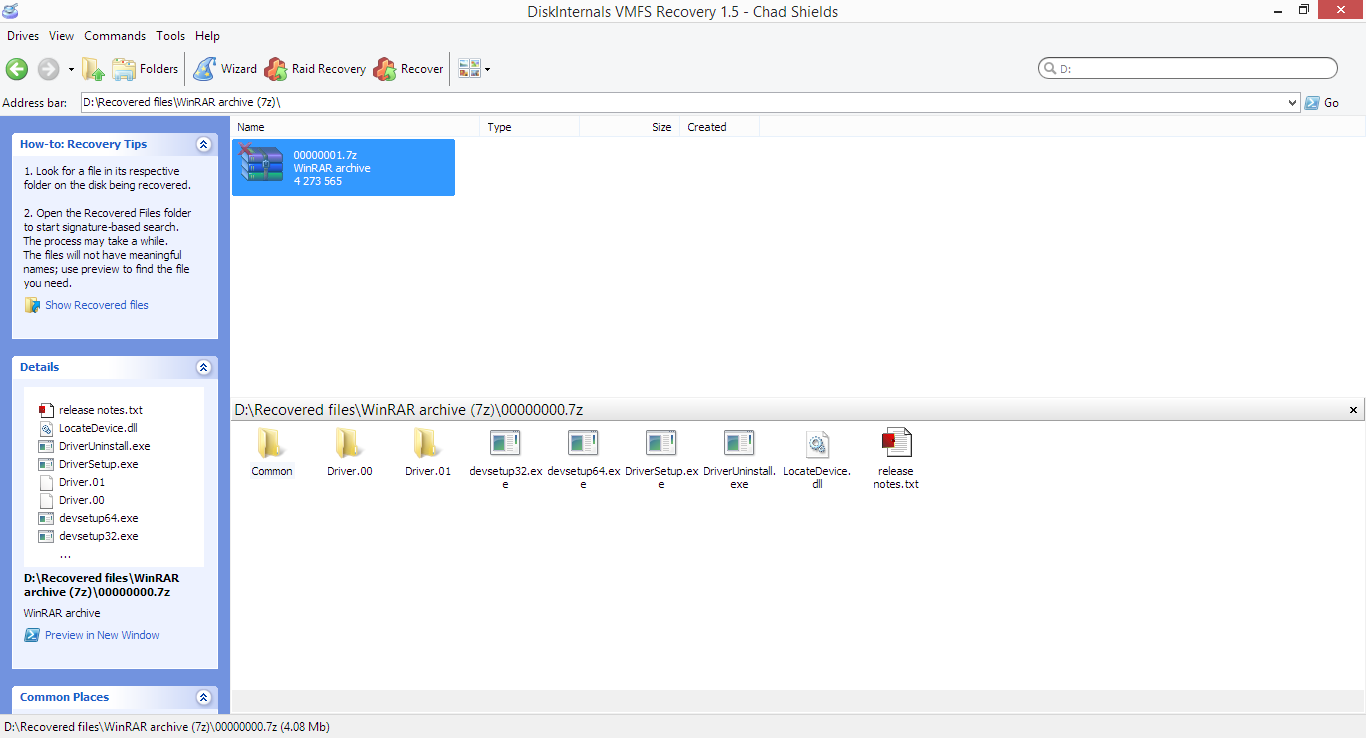
Task: Click the application icon in title bar
Action: click(x=10, y=11)
